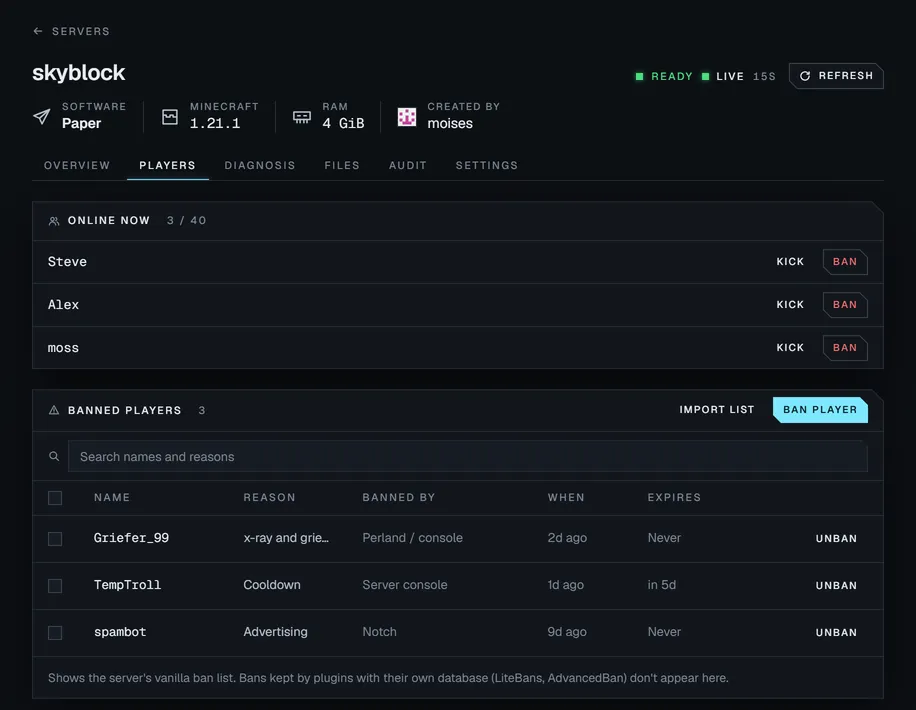The height and width of the screenshot is (710, 916).
Task: Kick player Steve
Action: click(790, 262)
